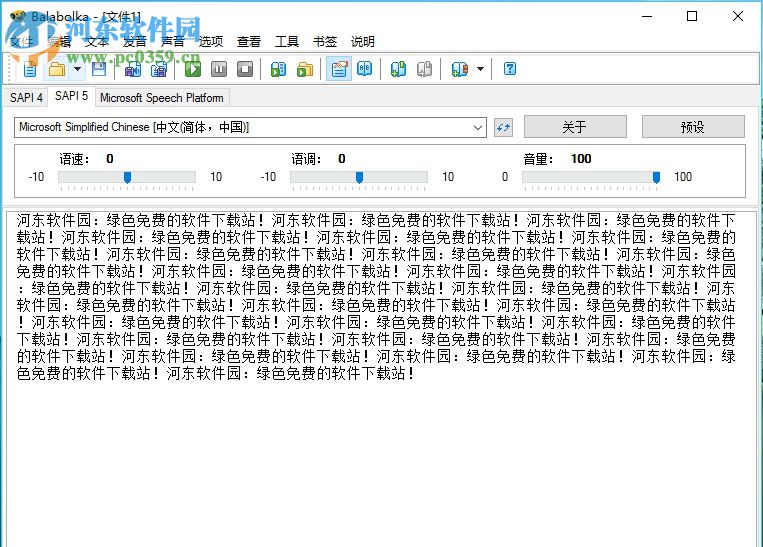This screenshot has width=763, height=547.
Task: Open the 书签 menu
Action: coord(325,42)
